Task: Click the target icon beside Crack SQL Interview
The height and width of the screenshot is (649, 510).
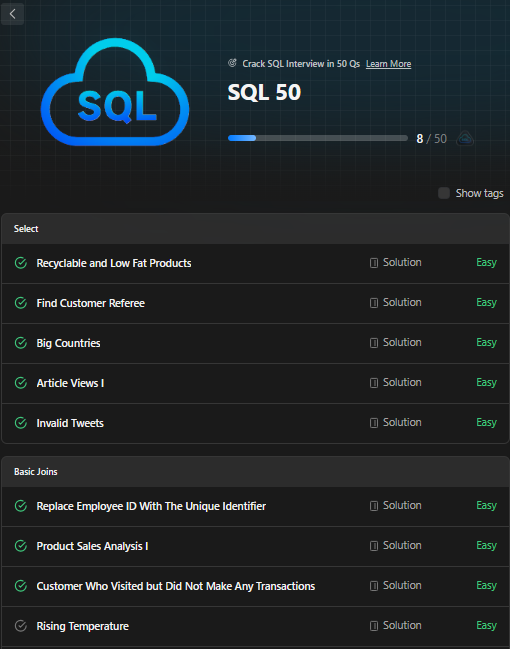Action: tap(232, 63)
